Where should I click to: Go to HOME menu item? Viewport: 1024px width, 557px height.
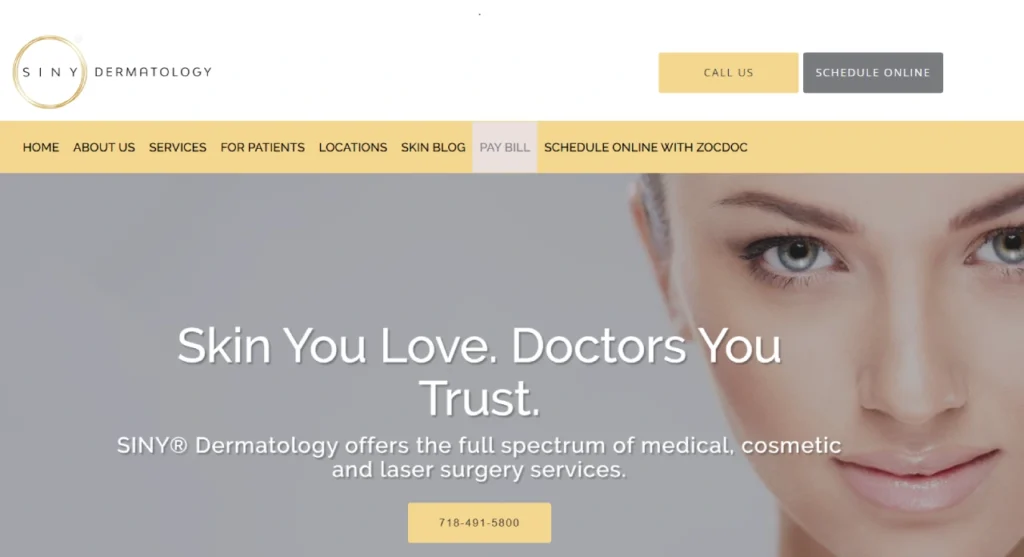[40, 148]
